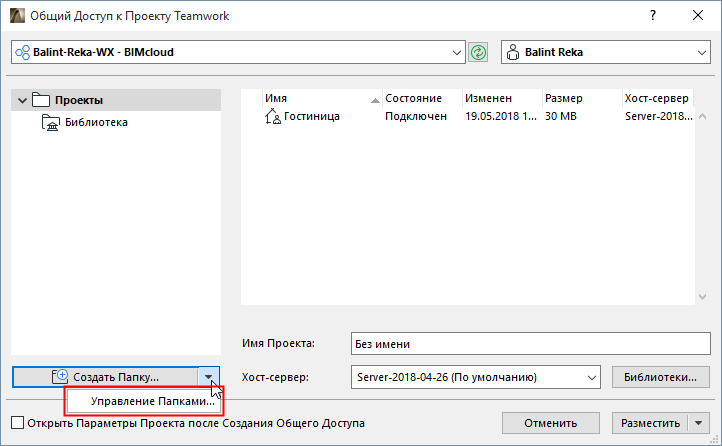Click the green refresh server connection icon
Screen dimensions: 722x446
478,52
